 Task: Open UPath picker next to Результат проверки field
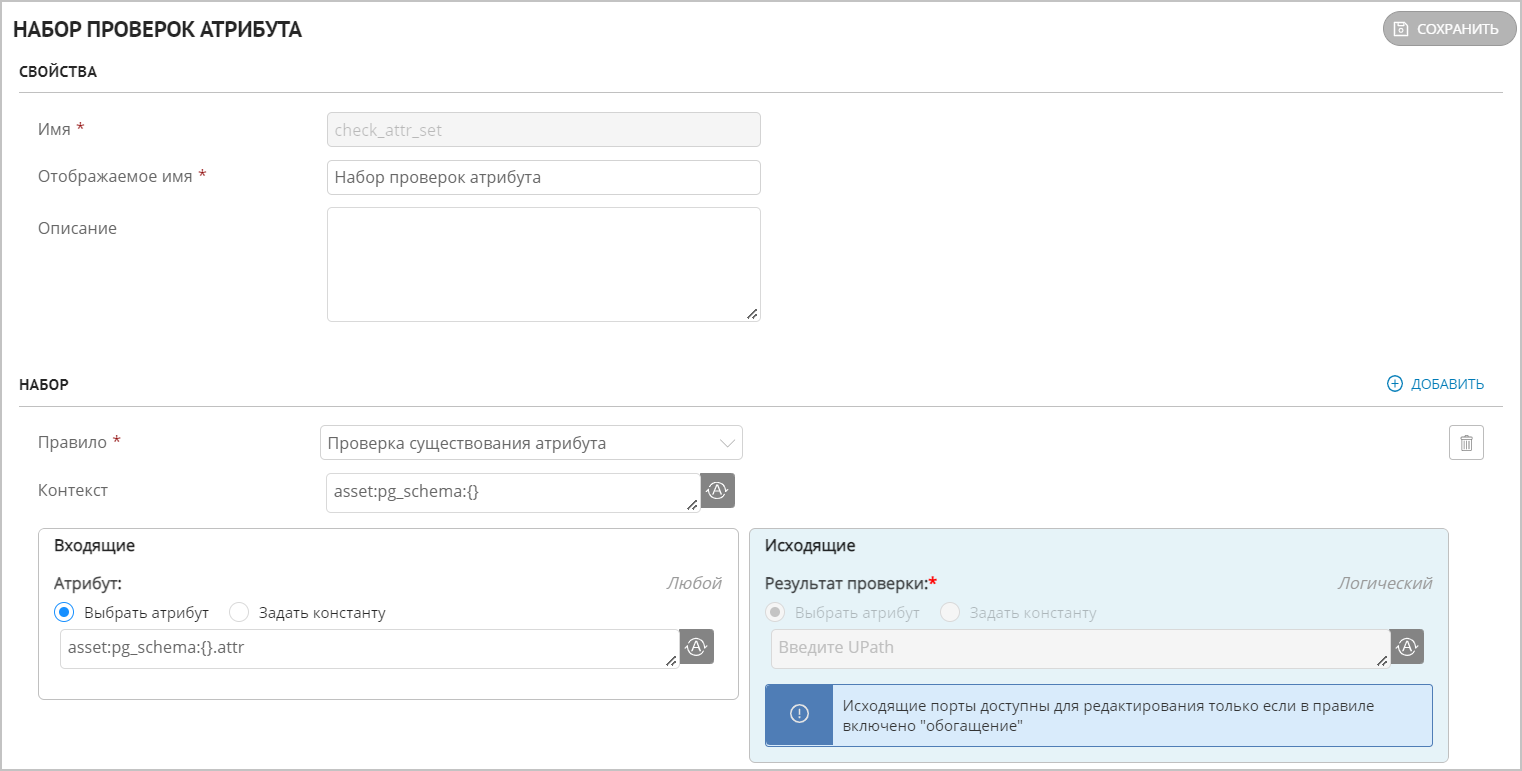(1407, 647)
